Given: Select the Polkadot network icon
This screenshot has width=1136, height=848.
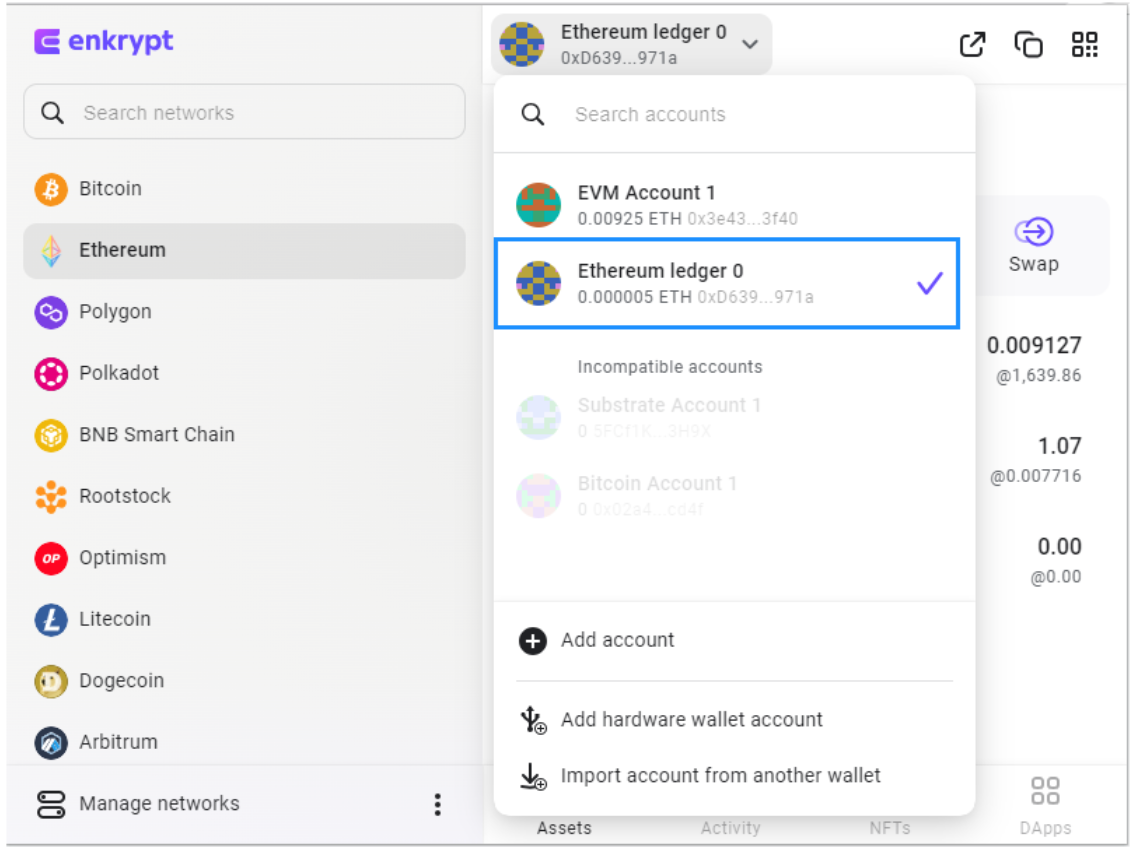Looking at the screenshot, I should (x=51, y=374).
